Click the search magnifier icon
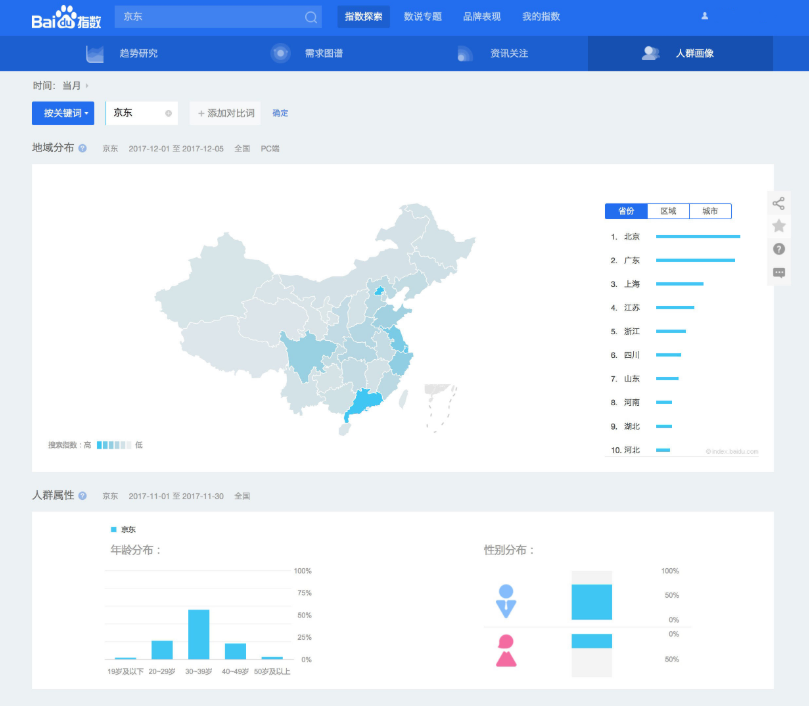Screen dimensions: 809x706 [x=311, y=17]
